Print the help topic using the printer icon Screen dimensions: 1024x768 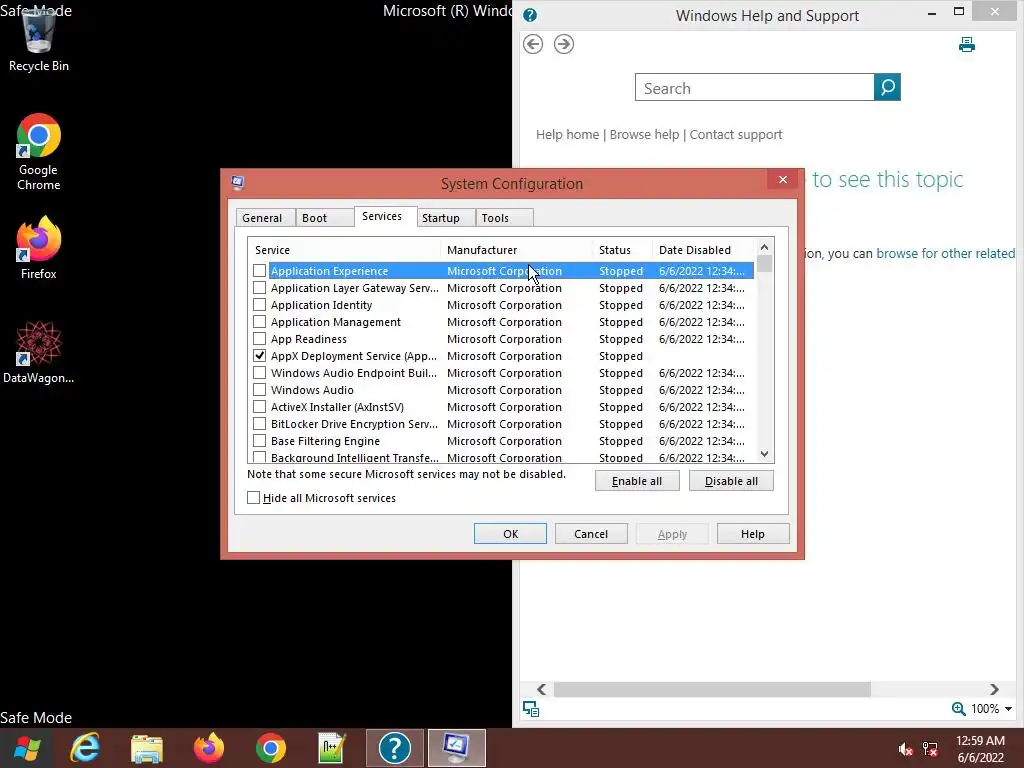click(967, 44)
